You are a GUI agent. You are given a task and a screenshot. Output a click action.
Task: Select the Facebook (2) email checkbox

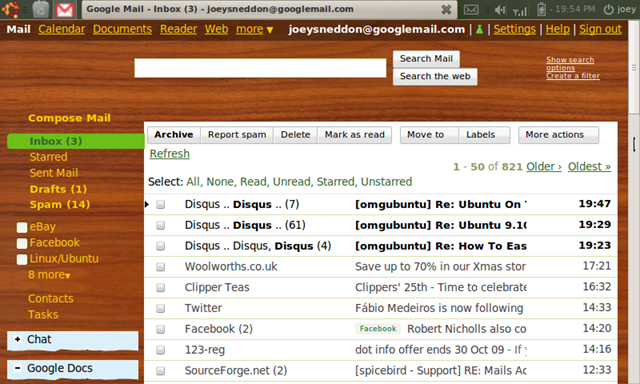pyautogui.click(x=160, y=329)
